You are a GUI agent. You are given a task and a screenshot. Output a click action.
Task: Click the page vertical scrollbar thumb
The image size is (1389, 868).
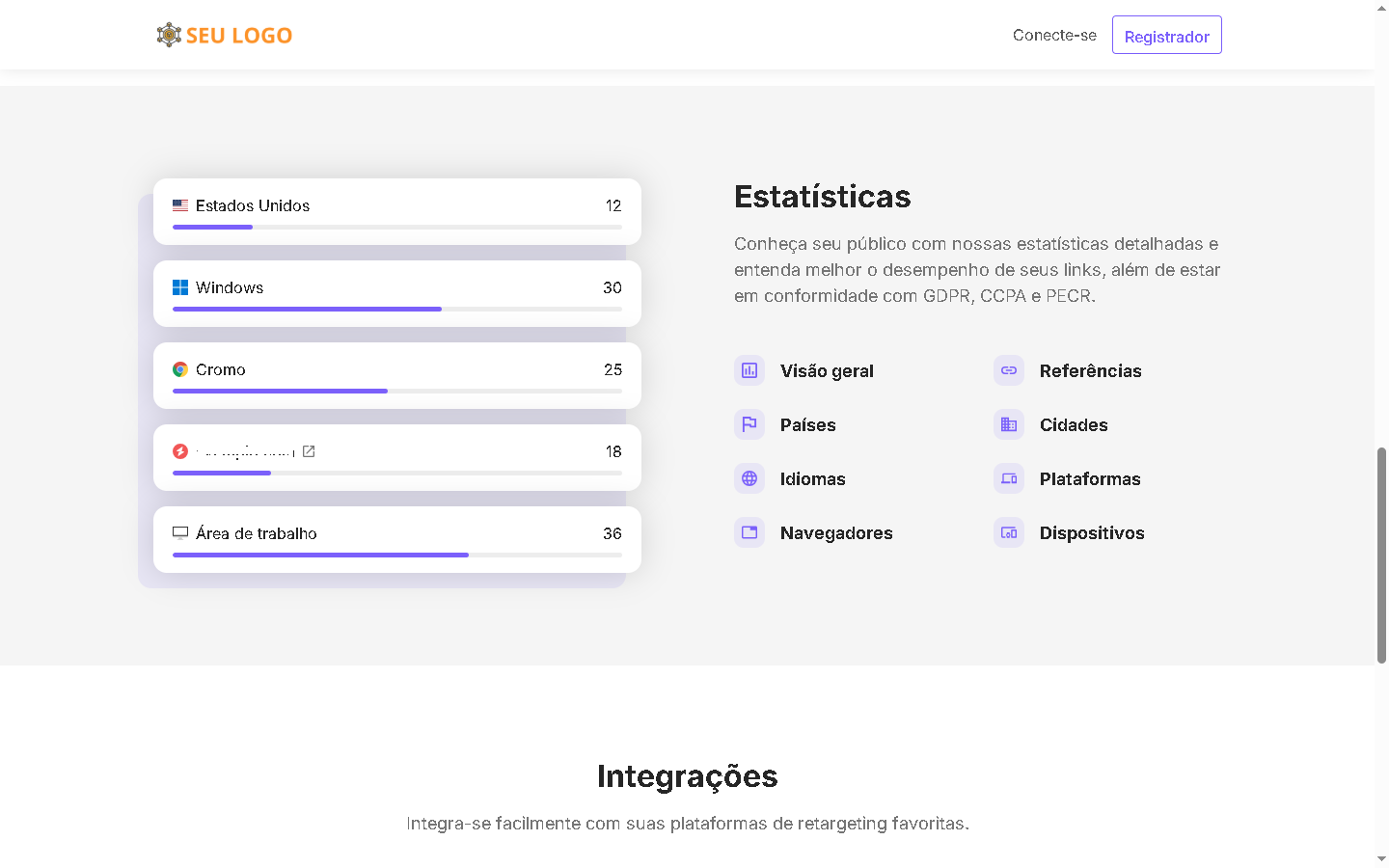pos(1381,555)
